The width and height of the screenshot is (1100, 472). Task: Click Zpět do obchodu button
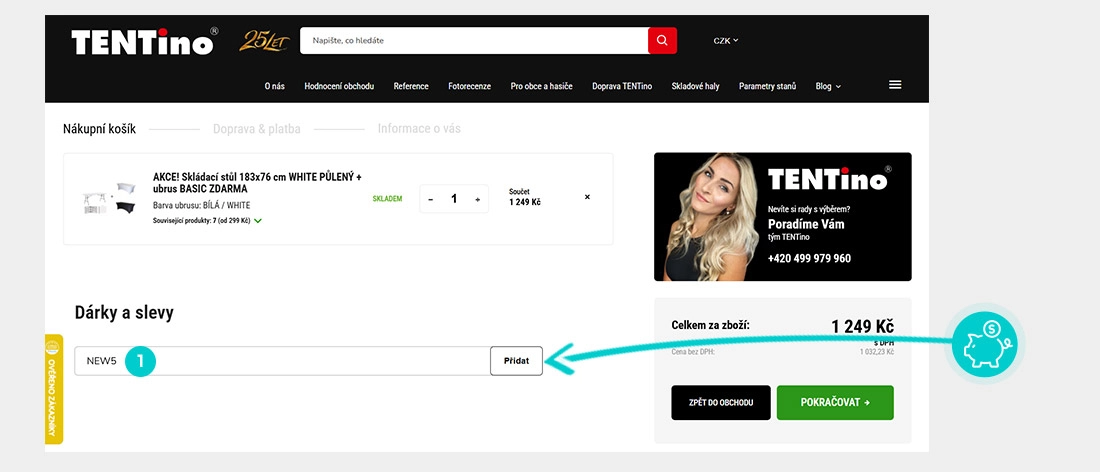pos(720,403)
